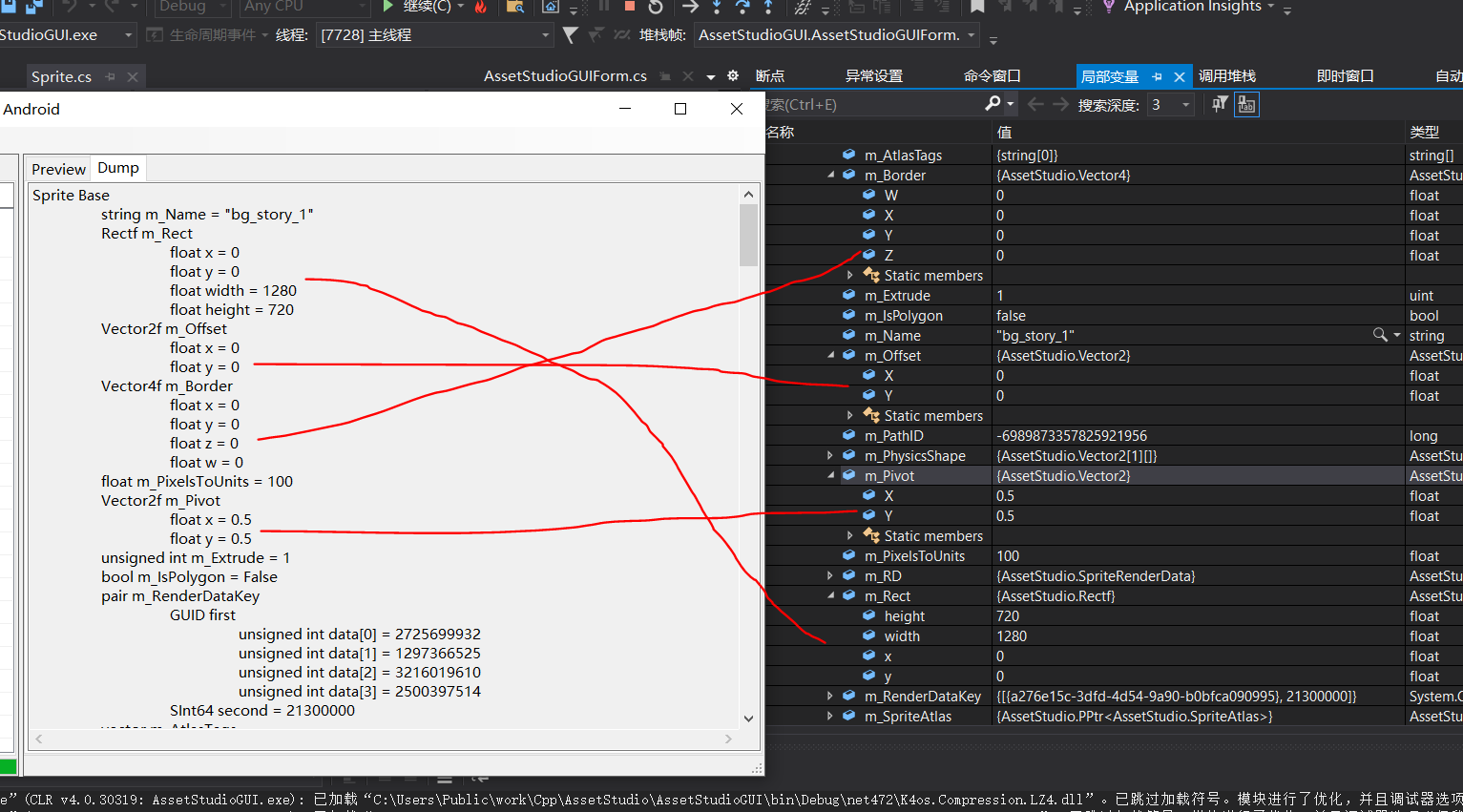Open the Application Insights menu
This screenshot has height=812, width=1463.
click(x=1192, y=7)
